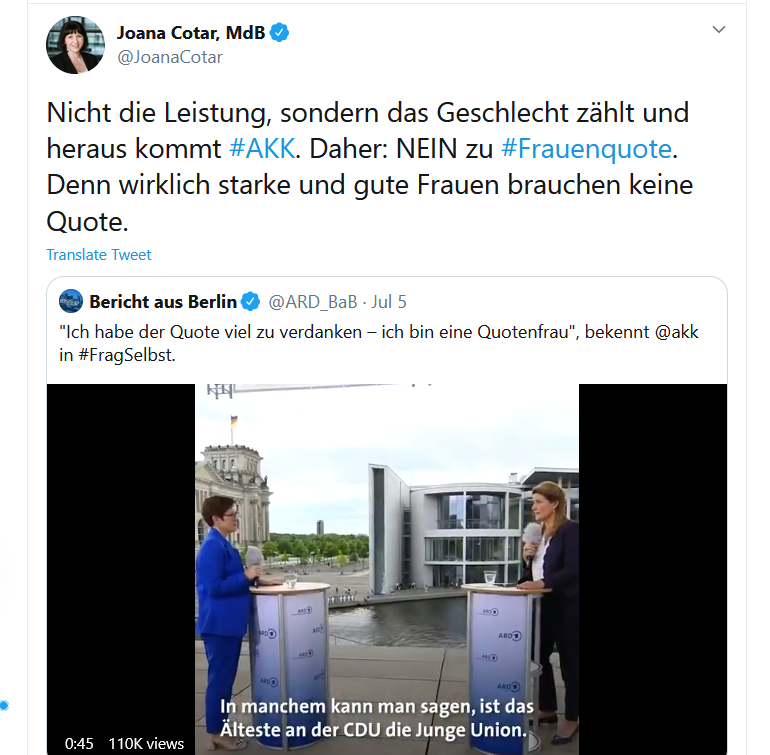Image resolution: width=770 pixels, height=755 pixels.
Task: Open the @JoanaCotar handle
Action: [x=170, y=57]
